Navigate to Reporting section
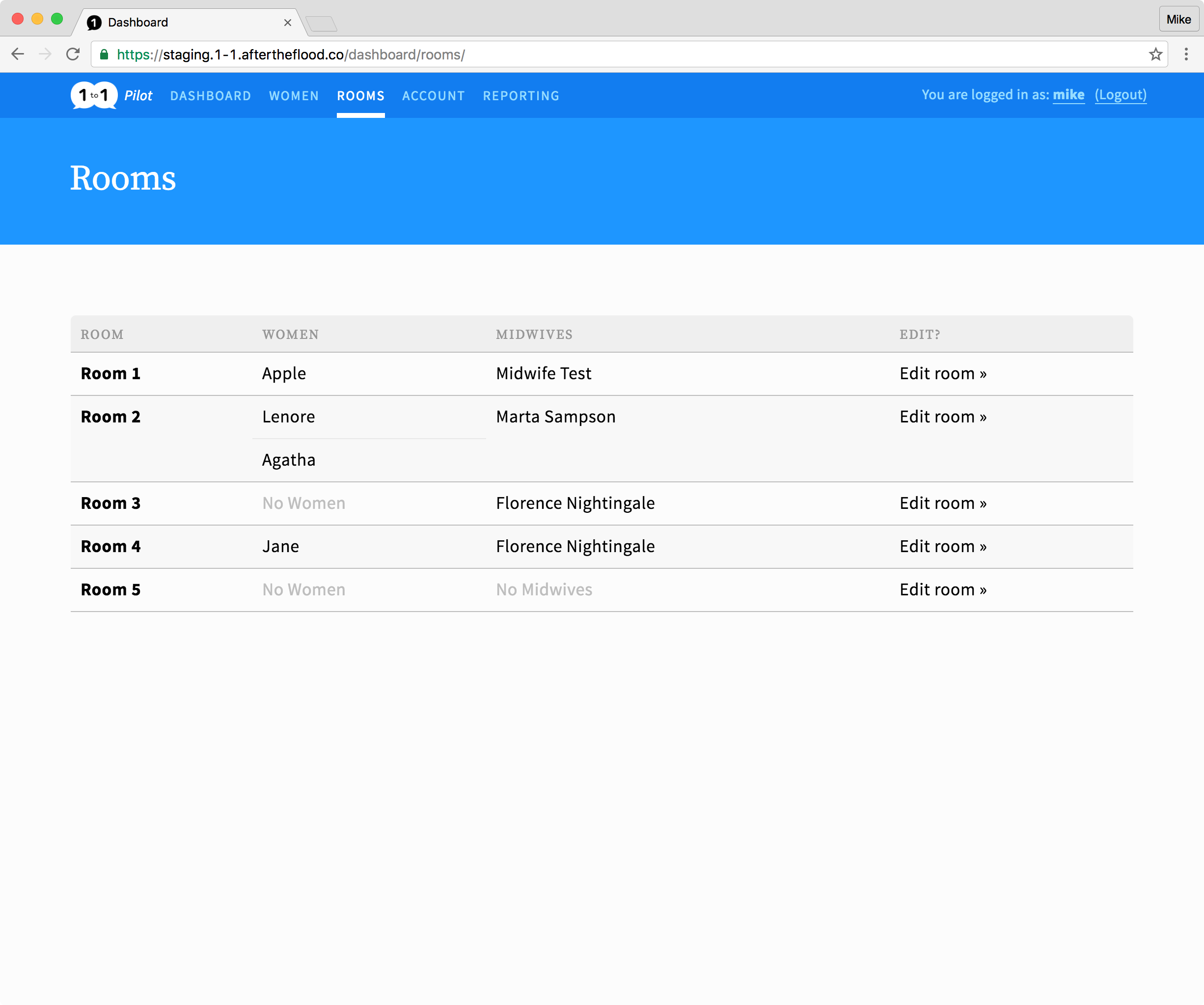1204x1005 pixels. click(520, 96)
